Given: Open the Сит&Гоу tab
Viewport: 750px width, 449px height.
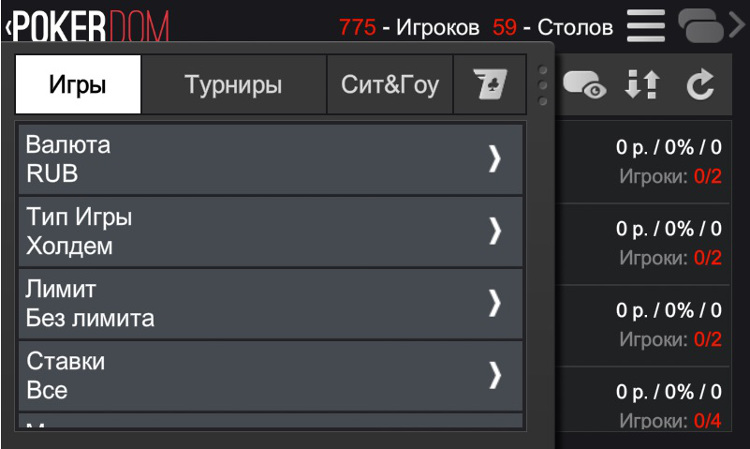Looking at the screenshot, I should click(x=389, y=85).
